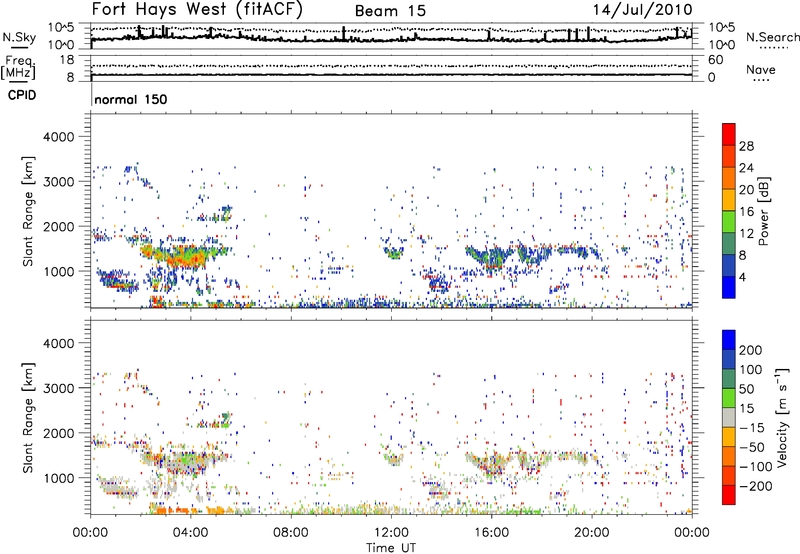Click the '200' label on Velocity color bar

[x=751, y=350]
